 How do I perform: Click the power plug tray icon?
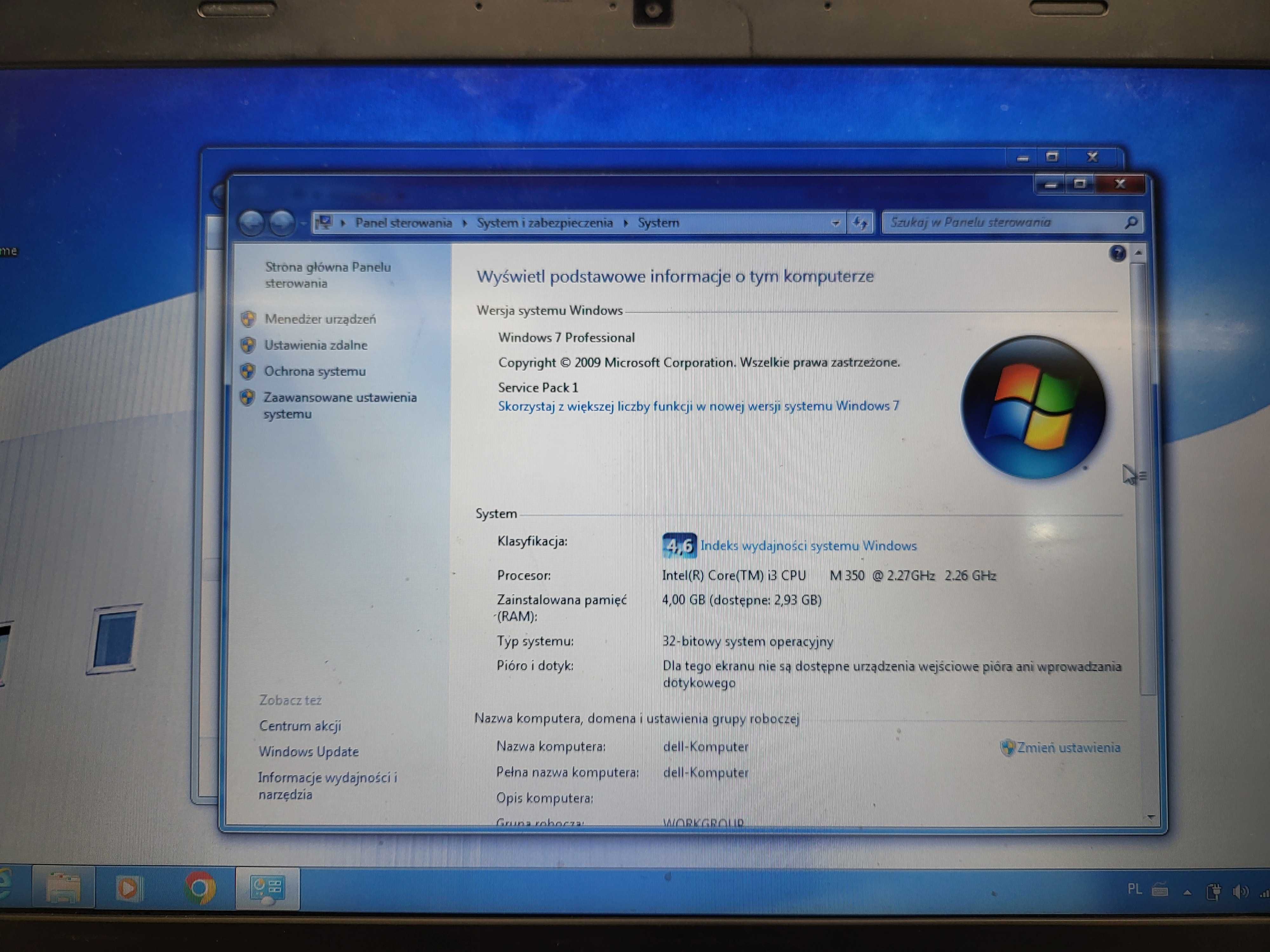point(1214,891)
